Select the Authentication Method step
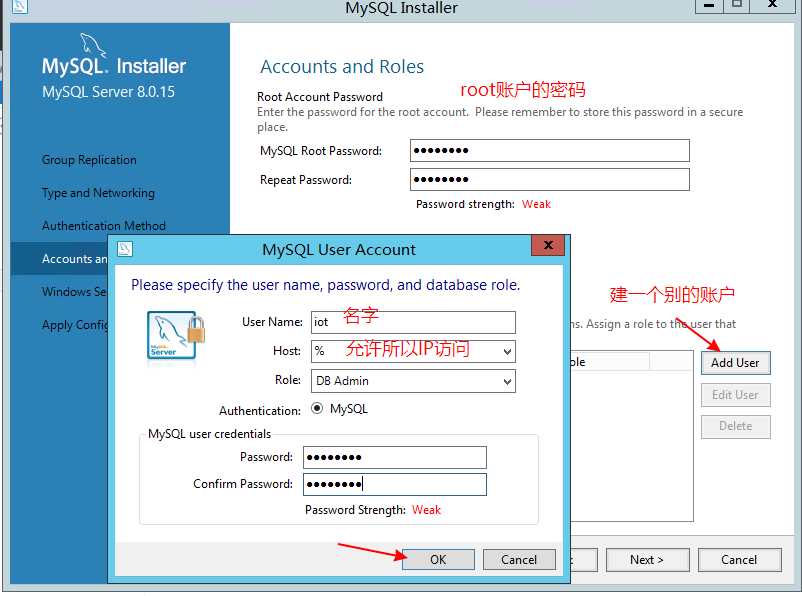This screenshot has height=596, width=802. [x=104, y=226]
